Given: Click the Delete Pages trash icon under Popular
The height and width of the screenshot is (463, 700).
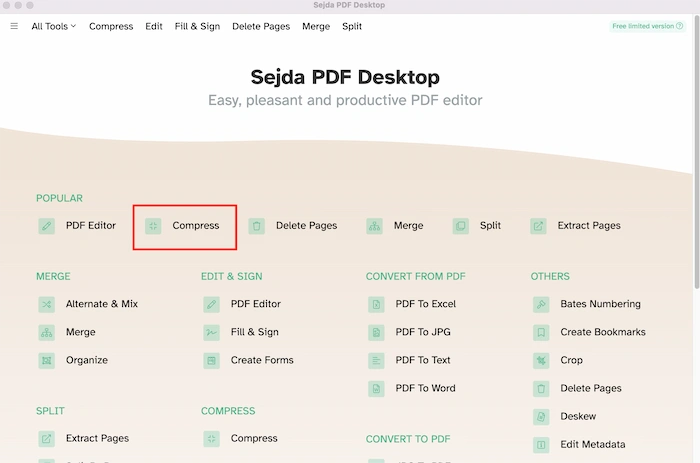Looking at the screenshot, I should 257,226.
